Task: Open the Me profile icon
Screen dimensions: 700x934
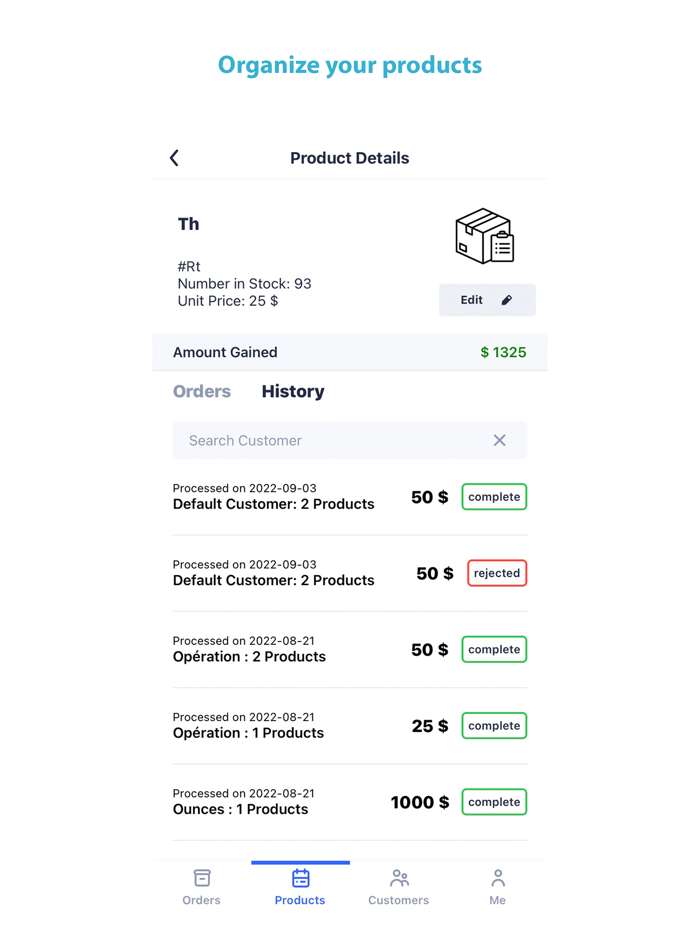Action: tap(497, 886)
